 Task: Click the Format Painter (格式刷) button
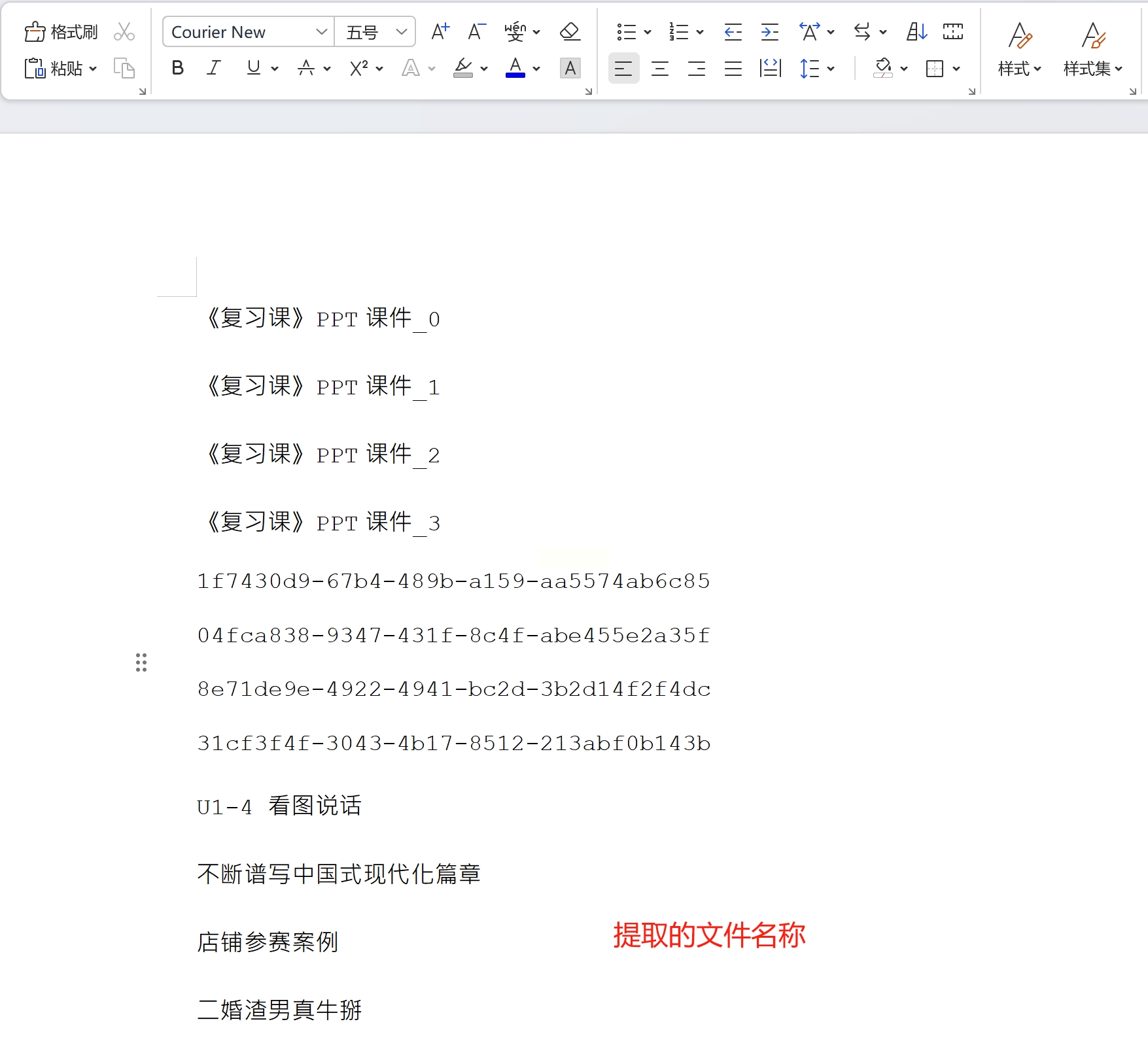(x=61, y=31)
